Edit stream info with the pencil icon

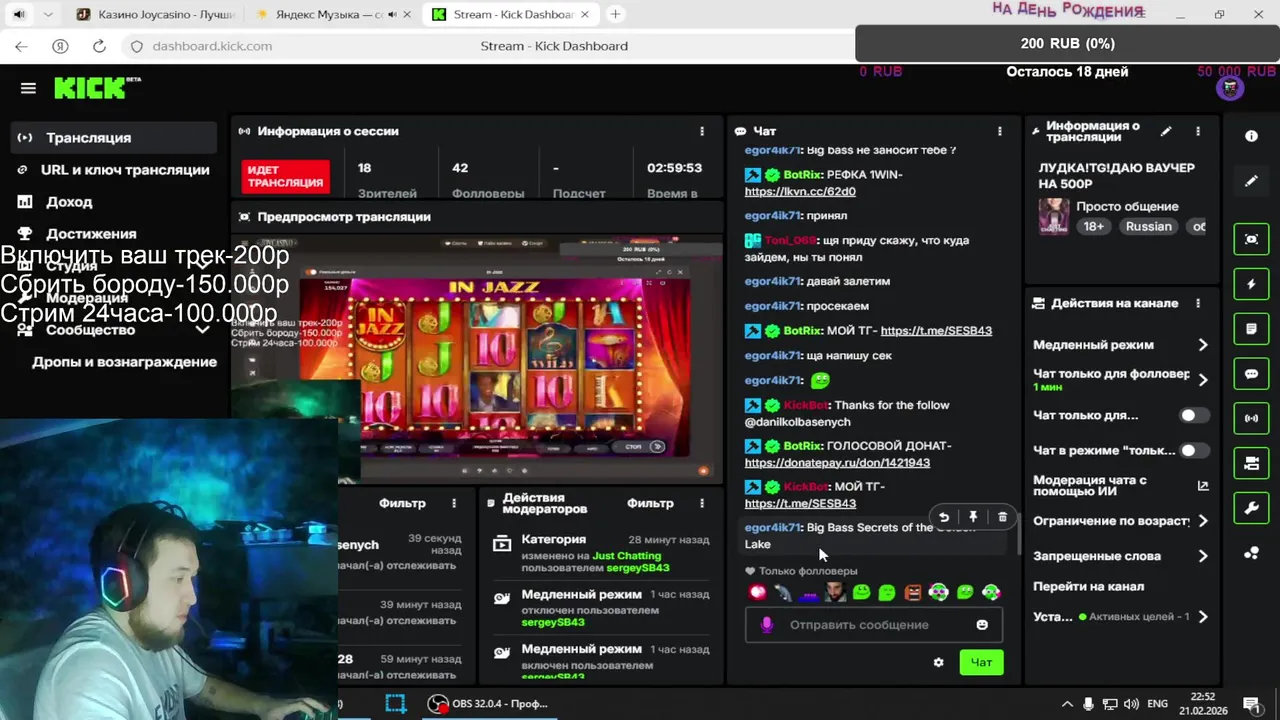[x=1166, y=131]
